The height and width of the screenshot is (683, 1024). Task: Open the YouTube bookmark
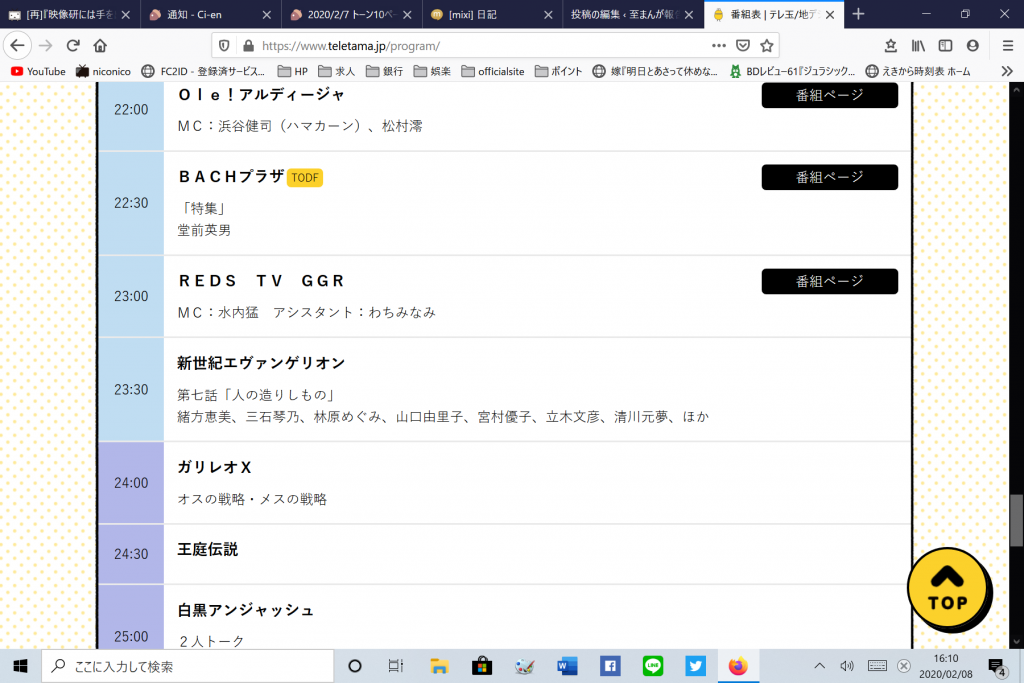click(x=39, y=71)
